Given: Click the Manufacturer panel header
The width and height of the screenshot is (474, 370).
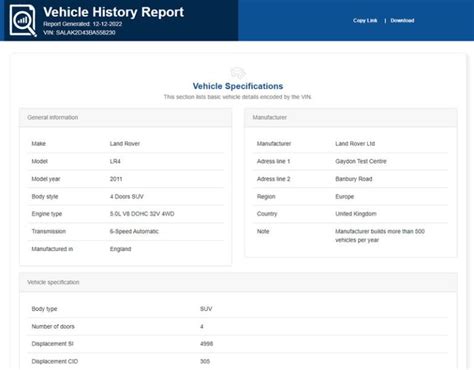Looking at the screenshot, I should tap(351, 117).
